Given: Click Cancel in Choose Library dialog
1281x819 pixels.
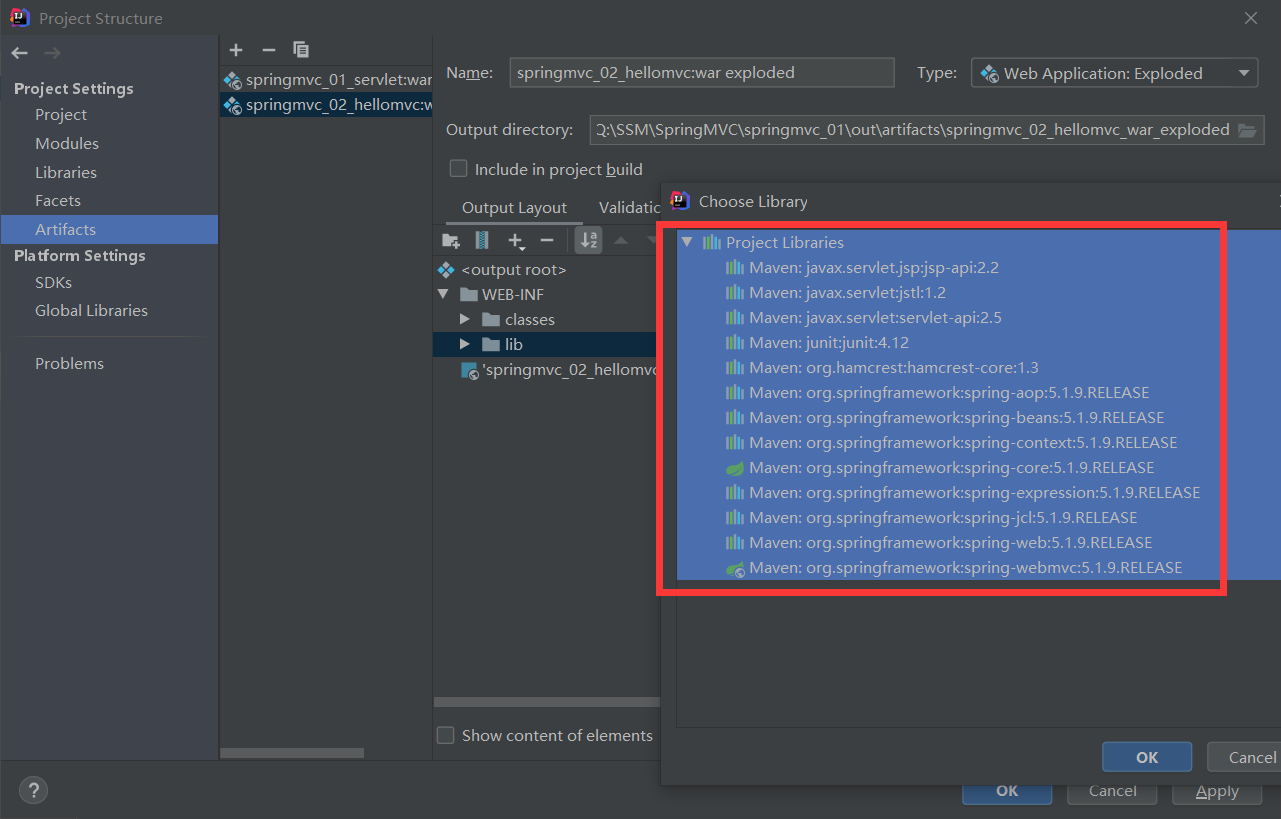Looking at the screenshot, I should (1245, 757).
